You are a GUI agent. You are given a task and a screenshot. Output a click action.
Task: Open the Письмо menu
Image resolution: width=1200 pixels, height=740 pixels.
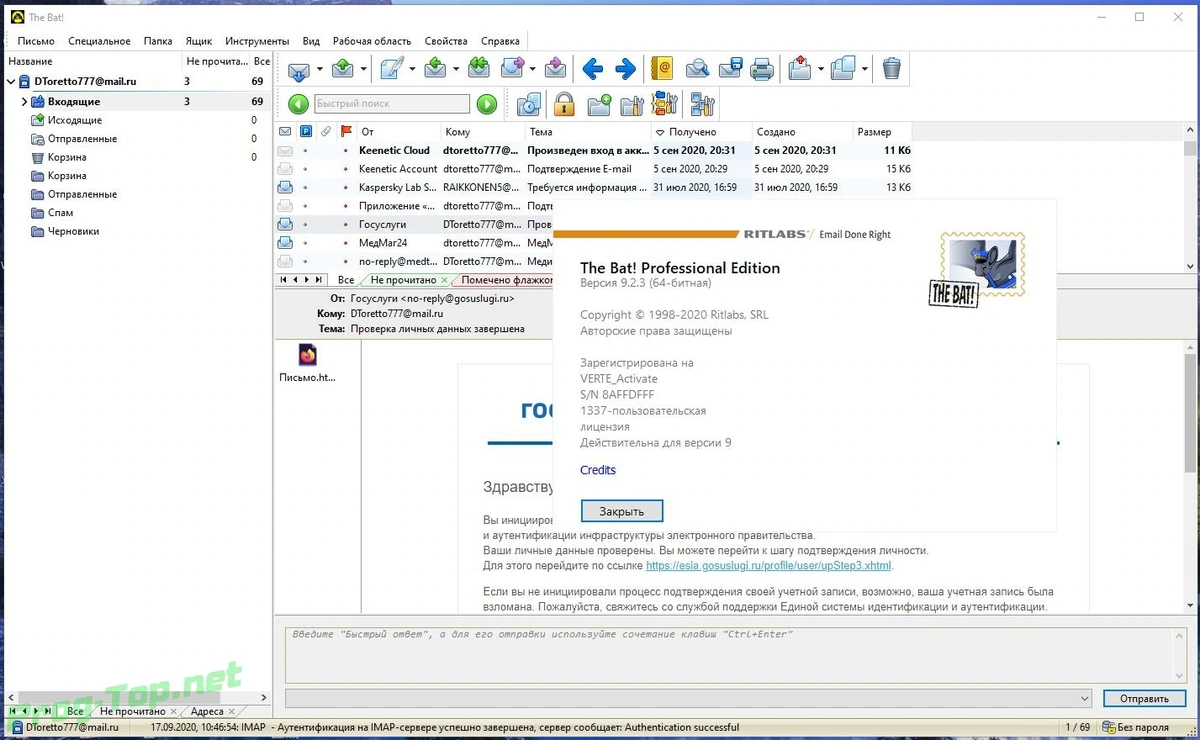click(36, 41)
